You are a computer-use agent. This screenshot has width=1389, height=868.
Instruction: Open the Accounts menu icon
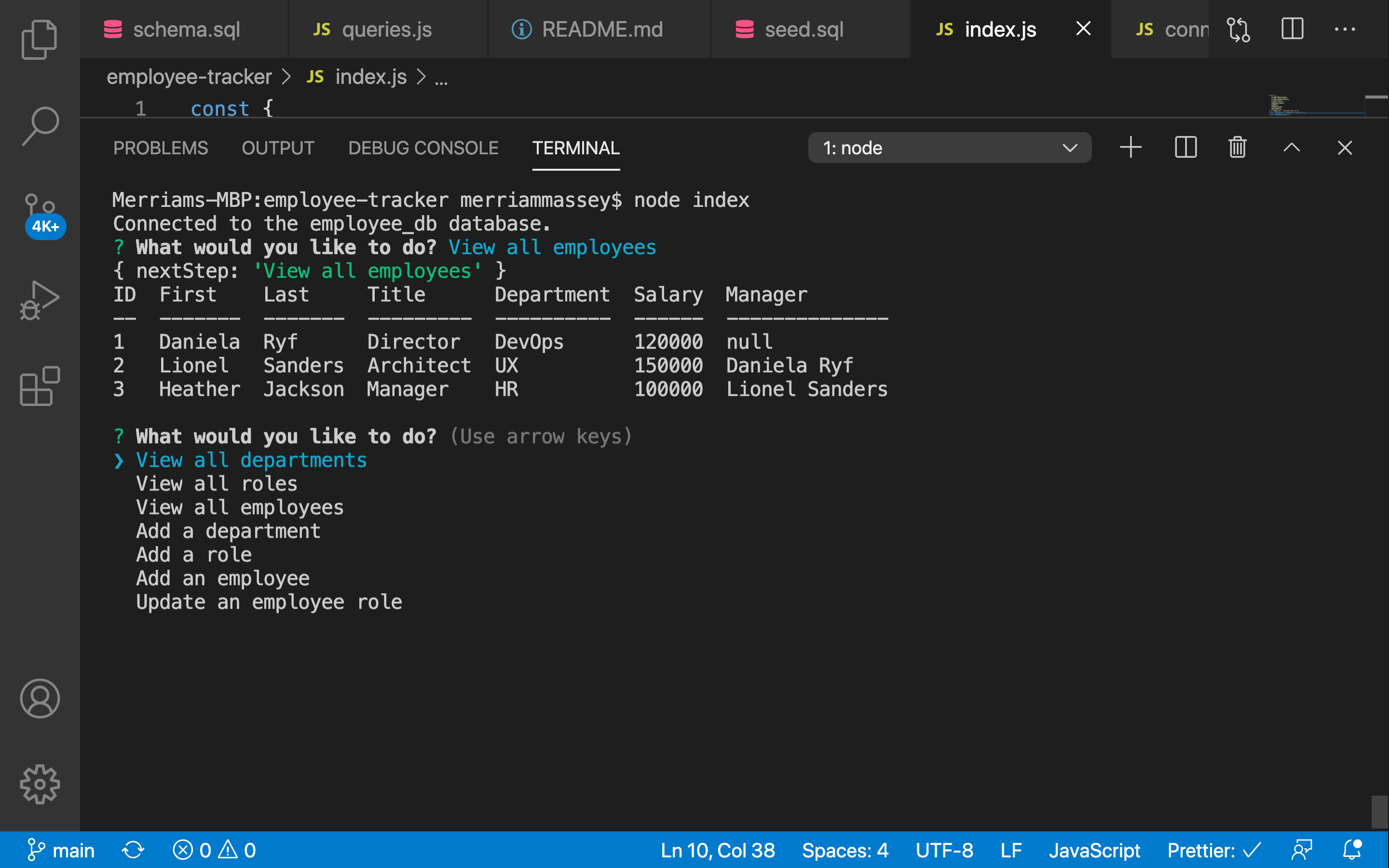40,699
